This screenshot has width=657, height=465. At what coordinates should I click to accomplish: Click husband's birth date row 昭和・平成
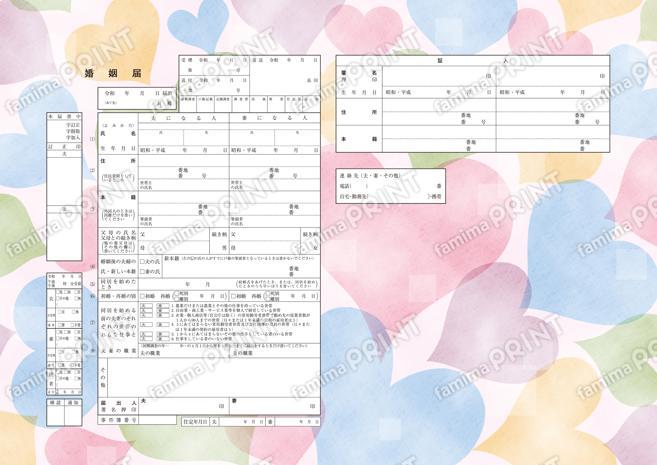pos(184,150)
